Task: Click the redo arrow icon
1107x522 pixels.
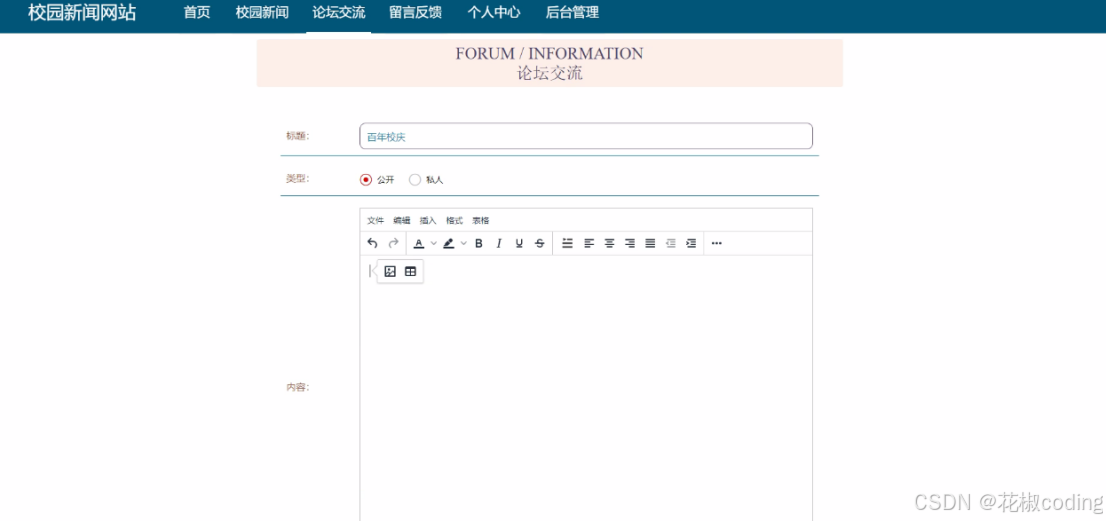Action: [x=393, y=243]
